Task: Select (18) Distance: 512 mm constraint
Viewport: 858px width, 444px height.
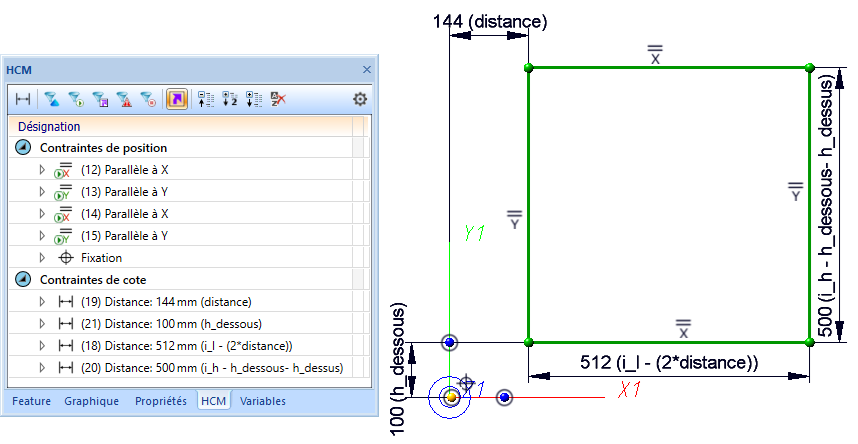Action: pos(186,346)
